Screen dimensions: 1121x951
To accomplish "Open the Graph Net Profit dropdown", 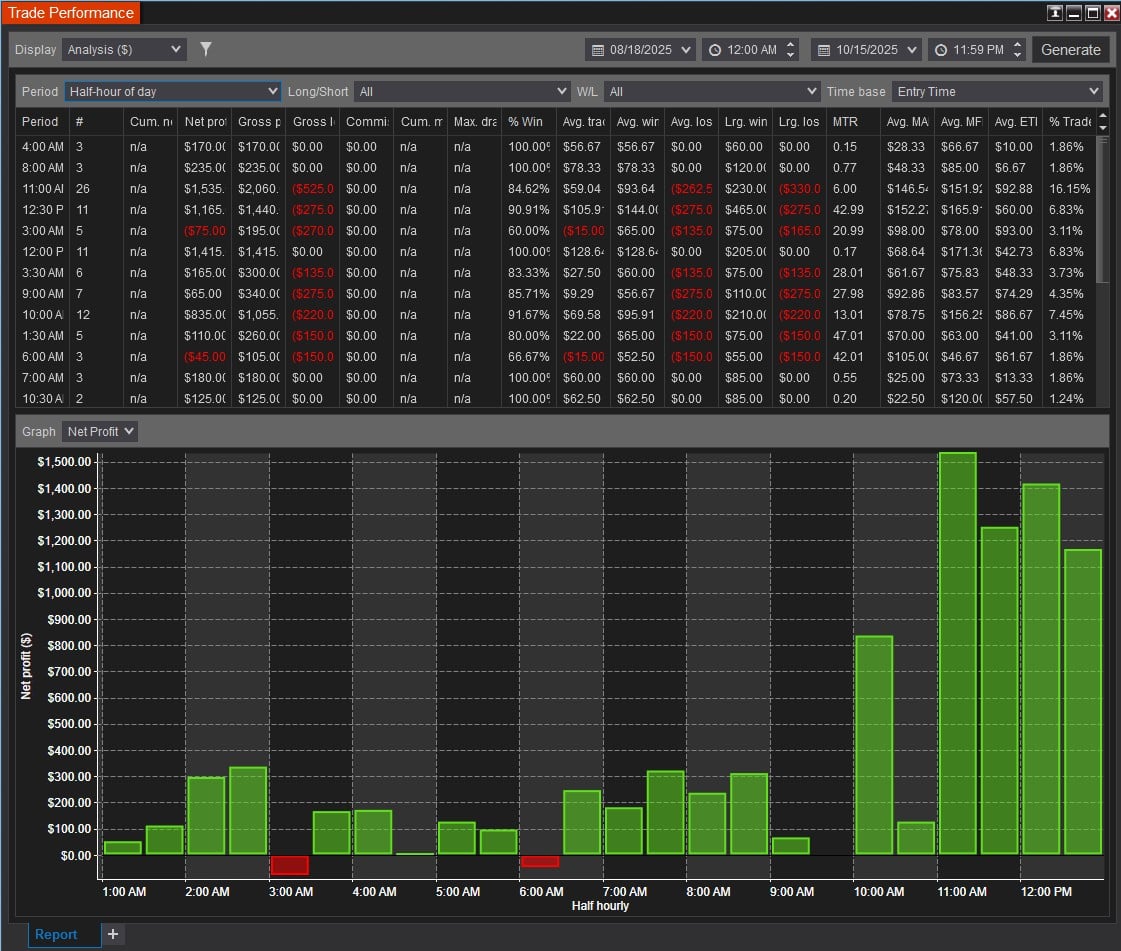I will point(100,432).
